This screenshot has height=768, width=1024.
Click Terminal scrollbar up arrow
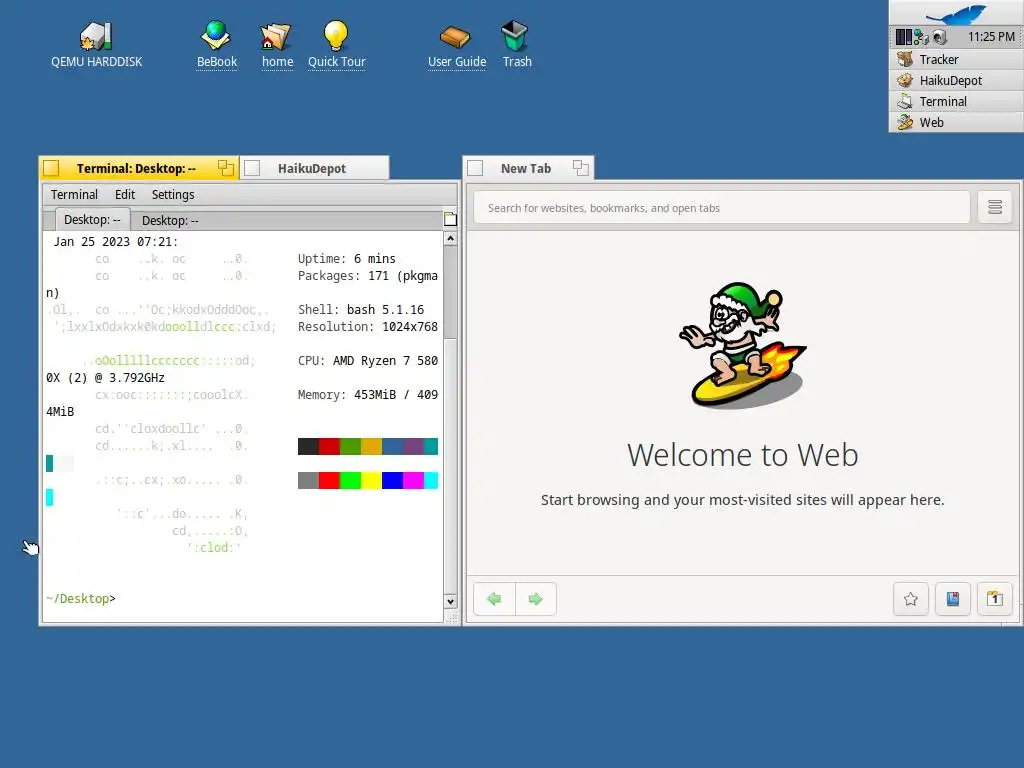(x=450, y=239)
